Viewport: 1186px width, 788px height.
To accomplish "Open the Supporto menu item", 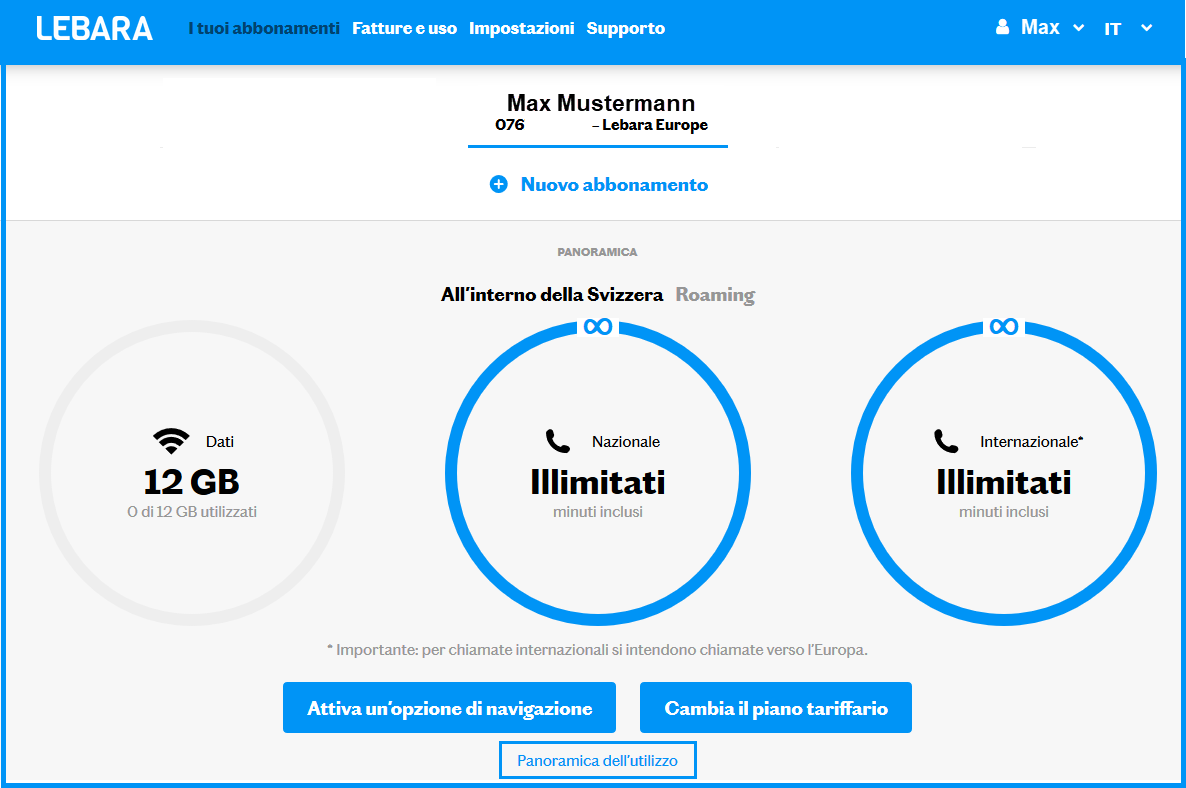I will [626, 28].
